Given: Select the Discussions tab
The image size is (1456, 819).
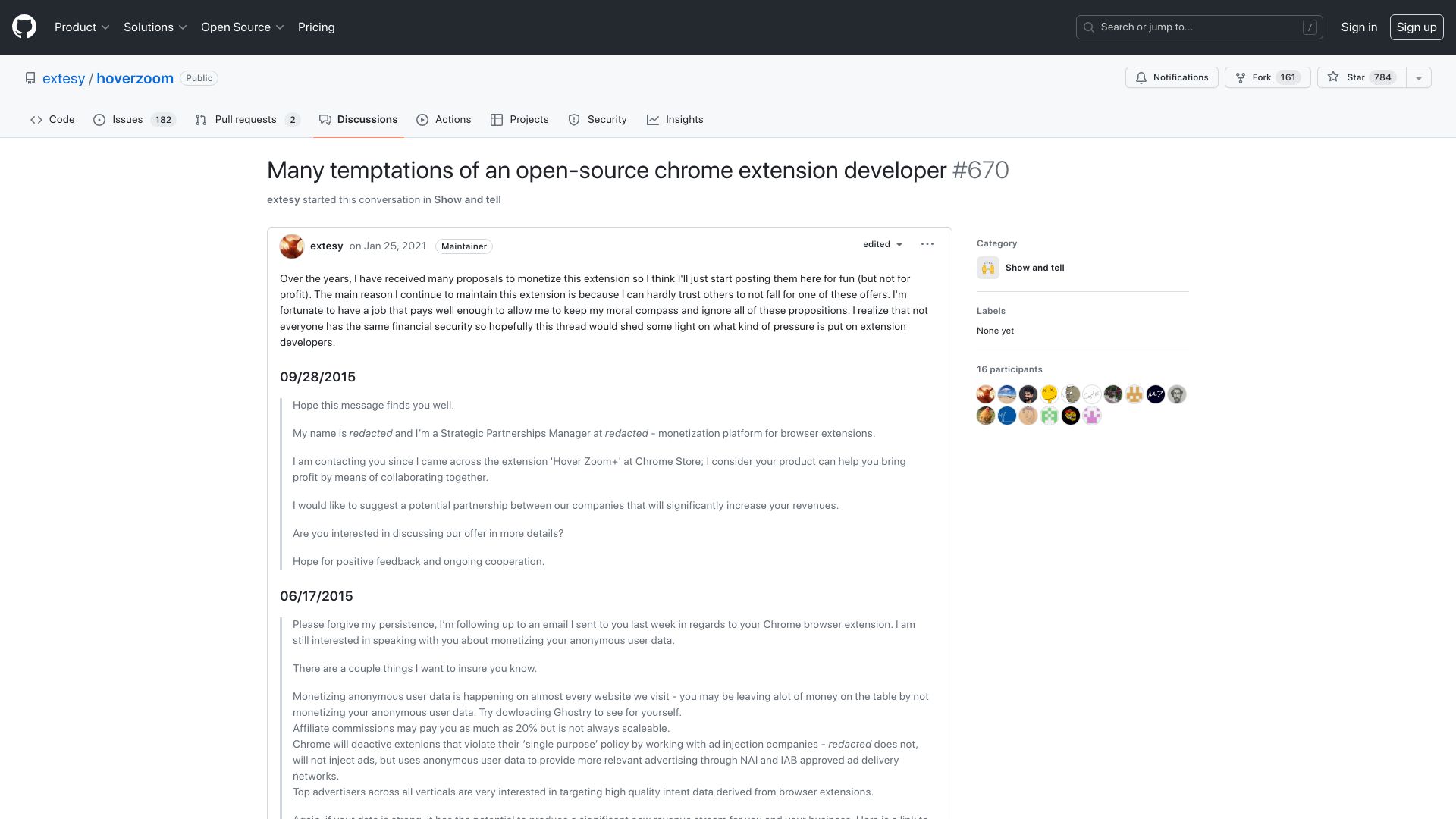Looking at the screenshot, I should click(x=358, y=119).
